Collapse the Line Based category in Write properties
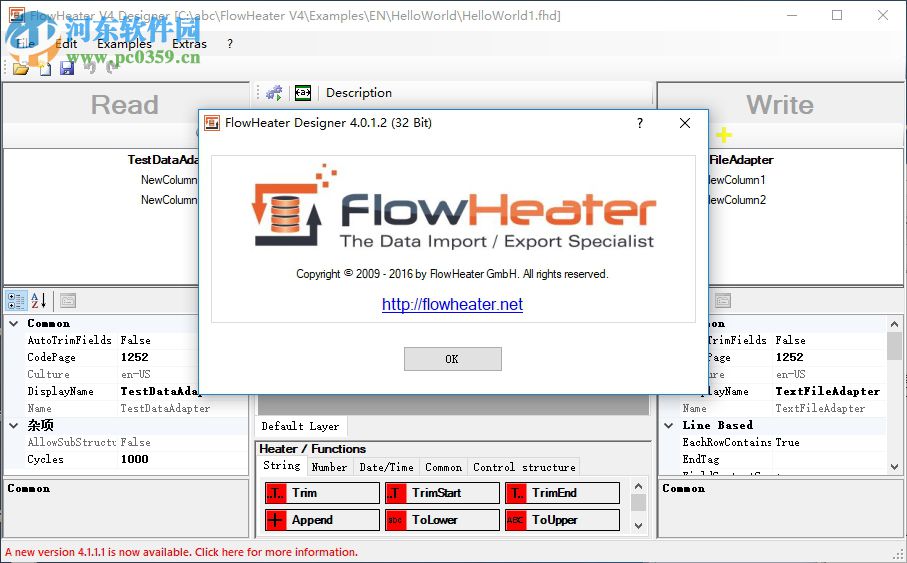Screen dimensions: 907x563 click(x=669, y=426)
